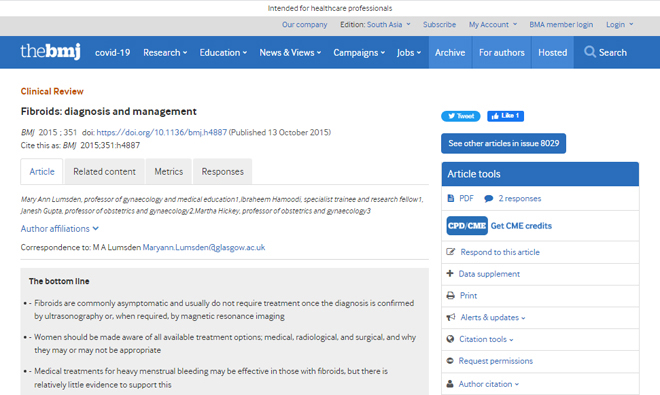Image resolution: width=660 pixels, height=395 pixels.
Task: Click the Request permissions icon
Action: click(x=450, y=361)
